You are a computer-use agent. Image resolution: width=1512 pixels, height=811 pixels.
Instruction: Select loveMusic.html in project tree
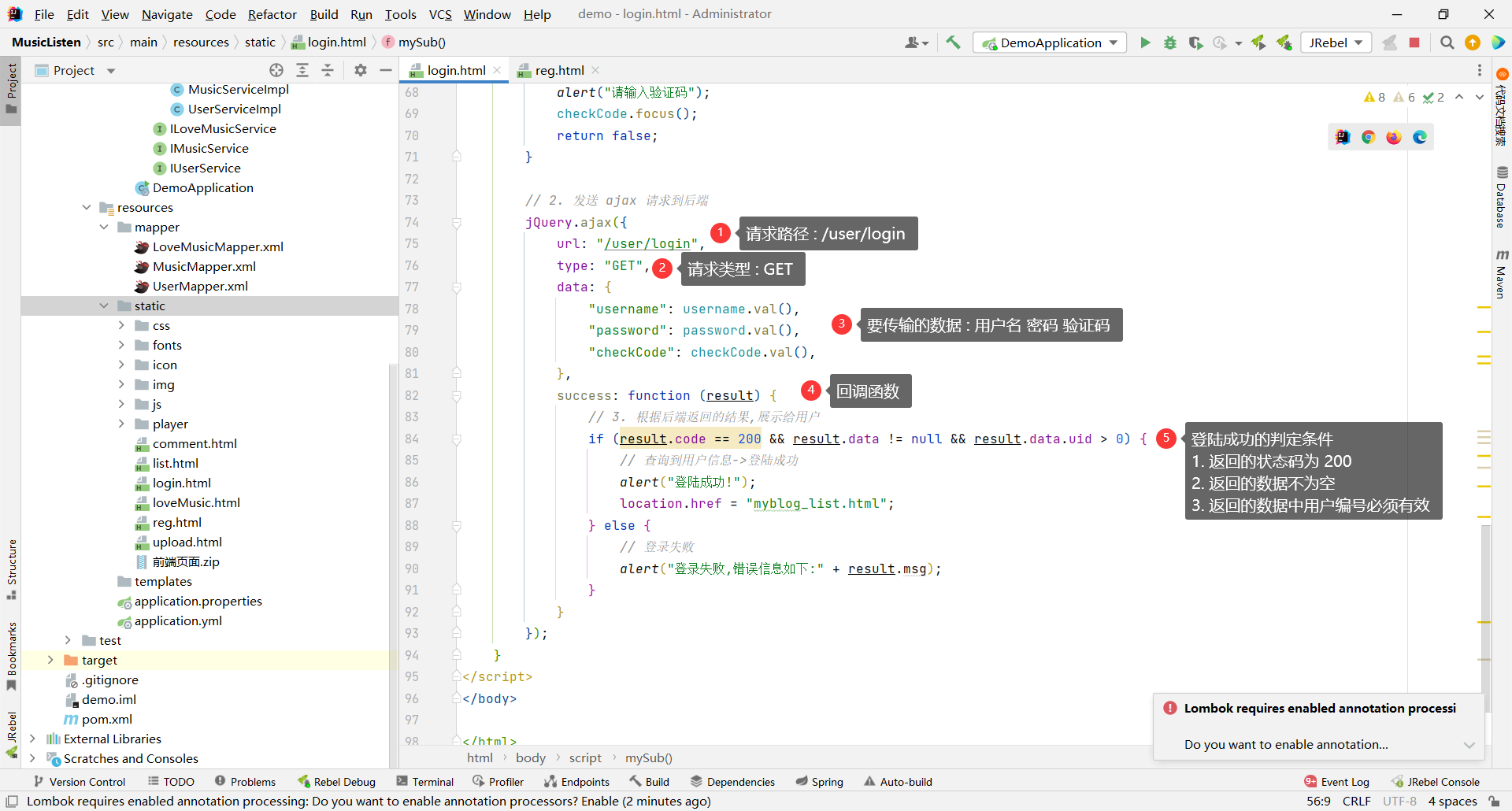196,502
